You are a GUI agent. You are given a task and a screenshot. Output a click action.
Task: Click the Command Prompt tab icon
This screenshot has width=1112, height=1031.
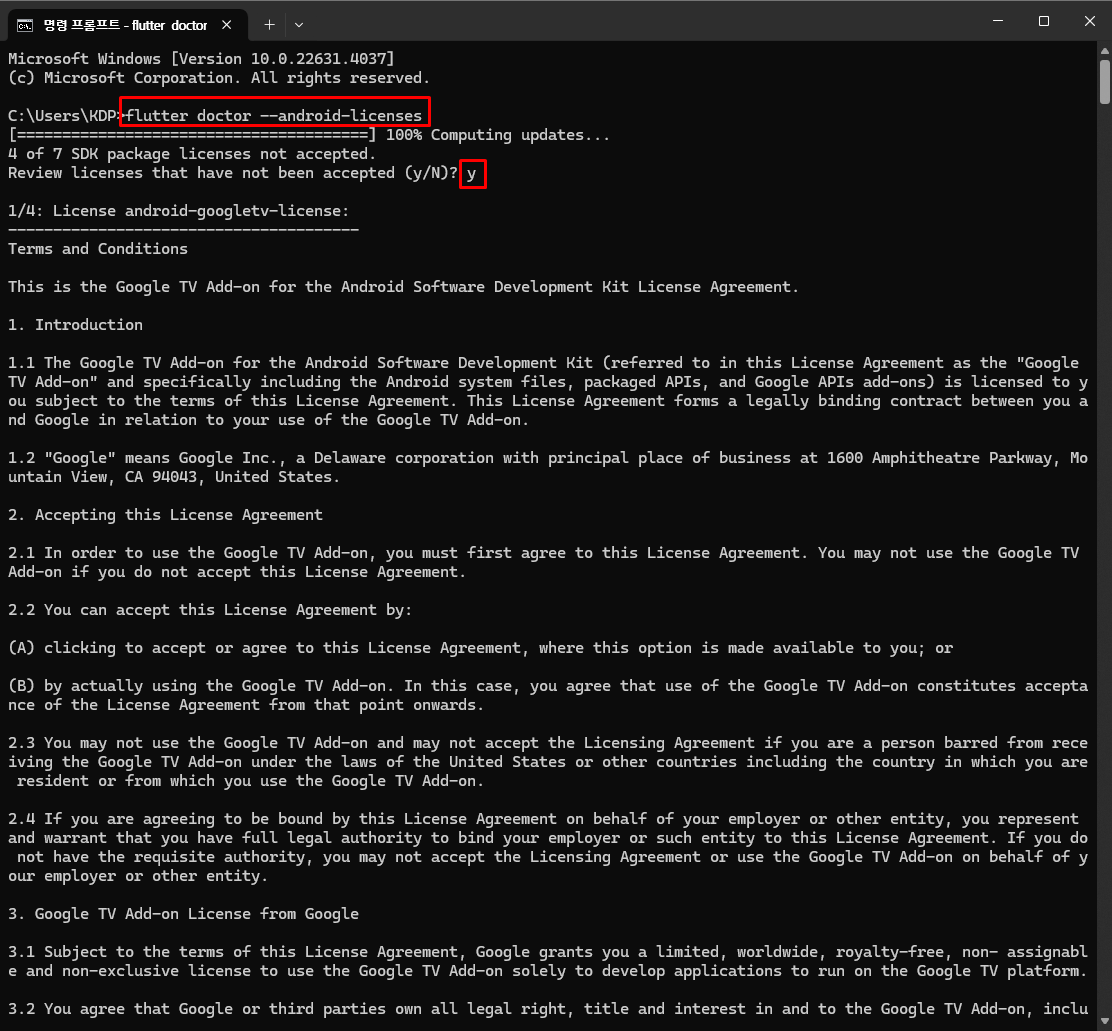click(25, 26)
